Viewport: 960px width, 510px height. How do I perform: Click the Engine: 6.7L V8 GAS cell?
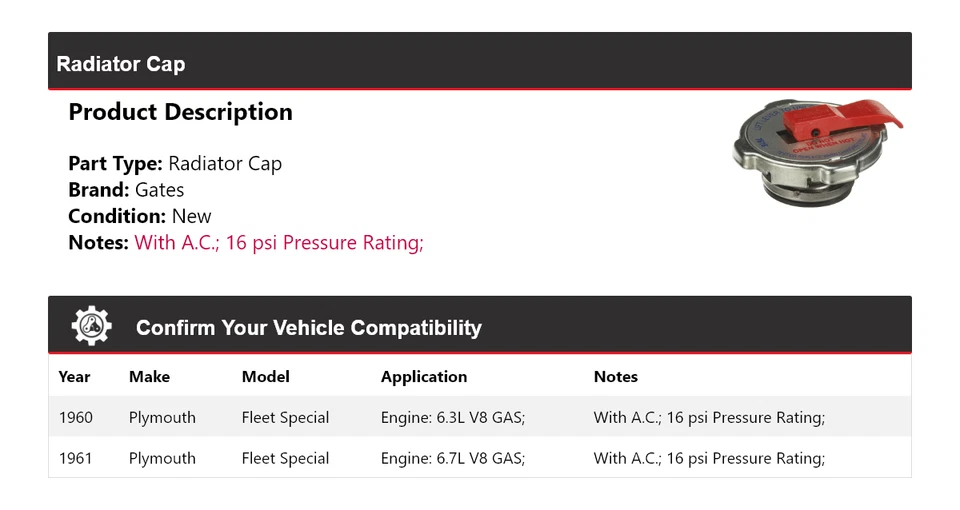453,459
